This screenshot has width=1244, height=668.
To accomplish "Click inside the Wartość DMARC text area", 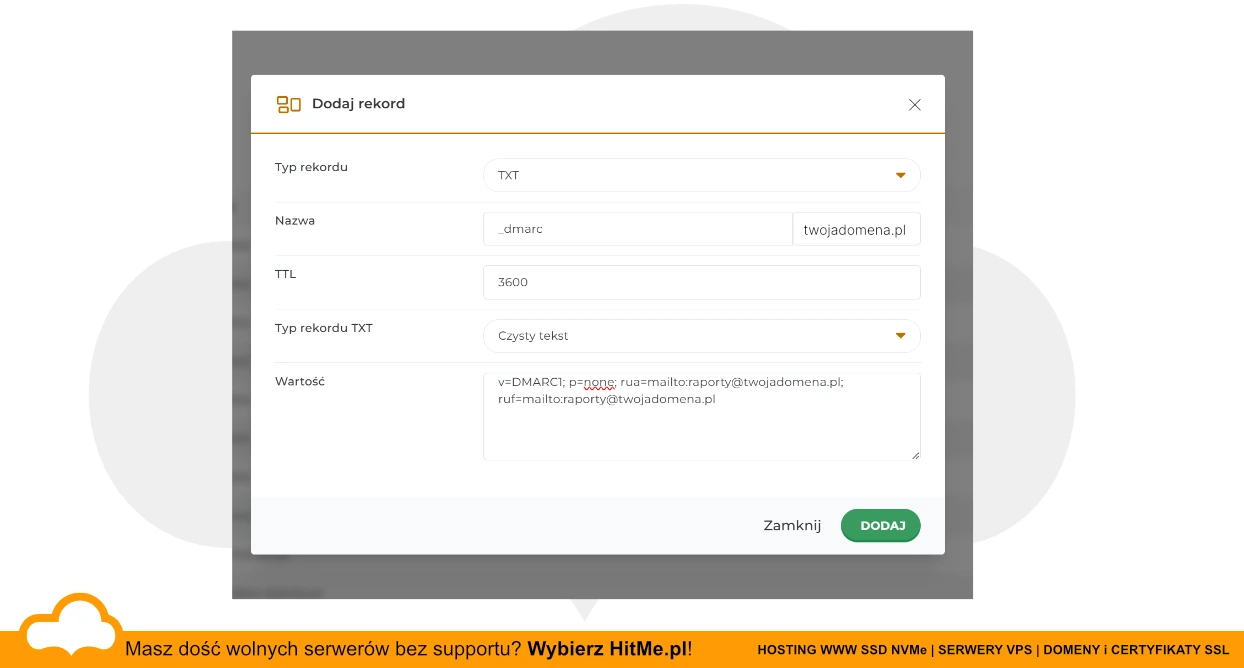I will (701, 430).
